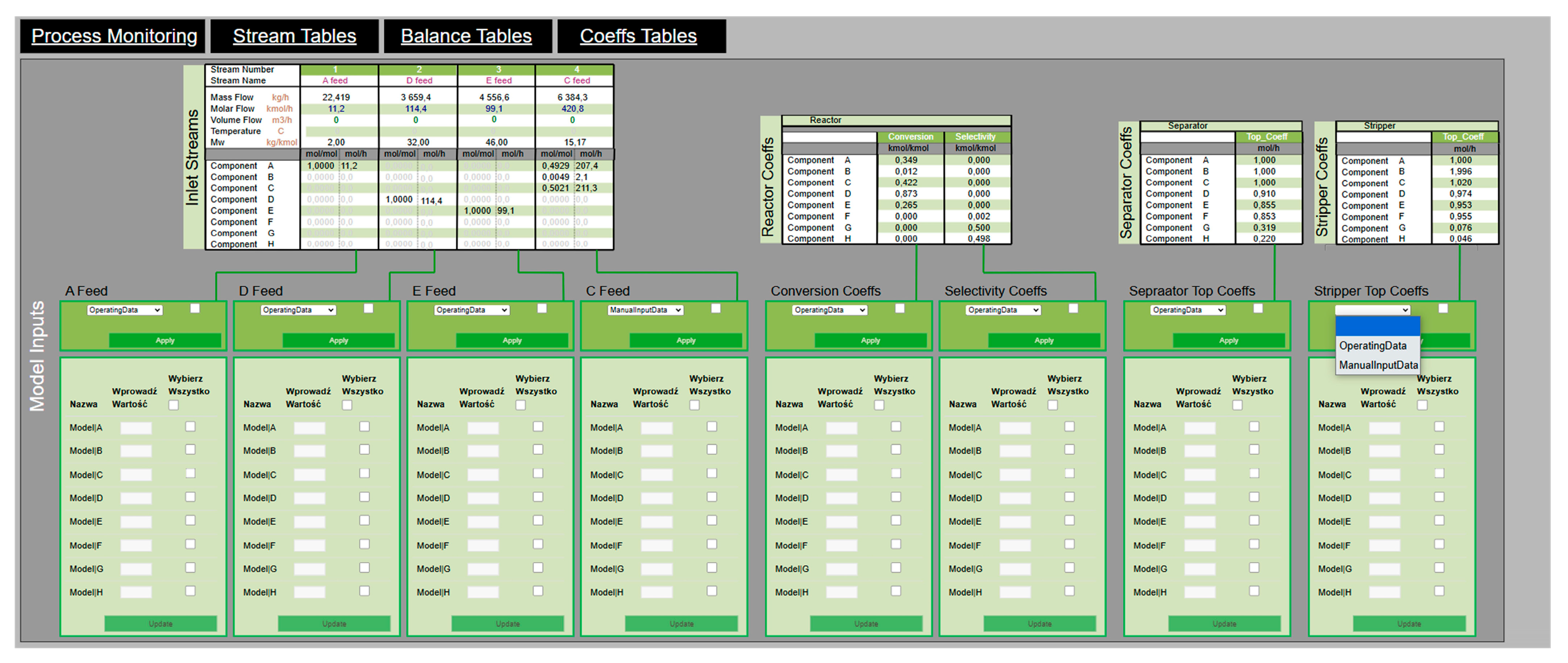This screenshot has width=1568, height=663.
Task: Click Update button in the A Feed panel
Action: 161,623
